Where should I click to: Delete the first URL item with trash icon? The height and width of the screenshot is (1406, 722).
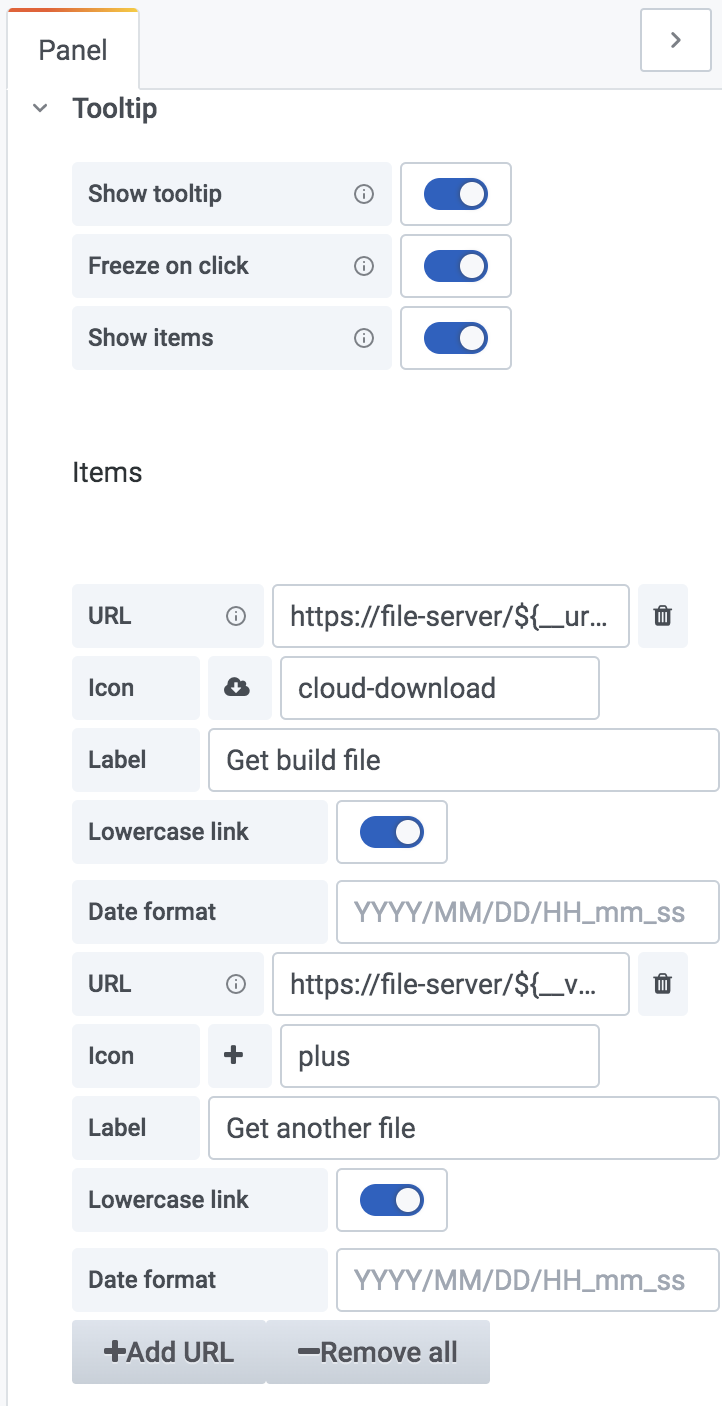pyautogui.click(x=663, y=616)
